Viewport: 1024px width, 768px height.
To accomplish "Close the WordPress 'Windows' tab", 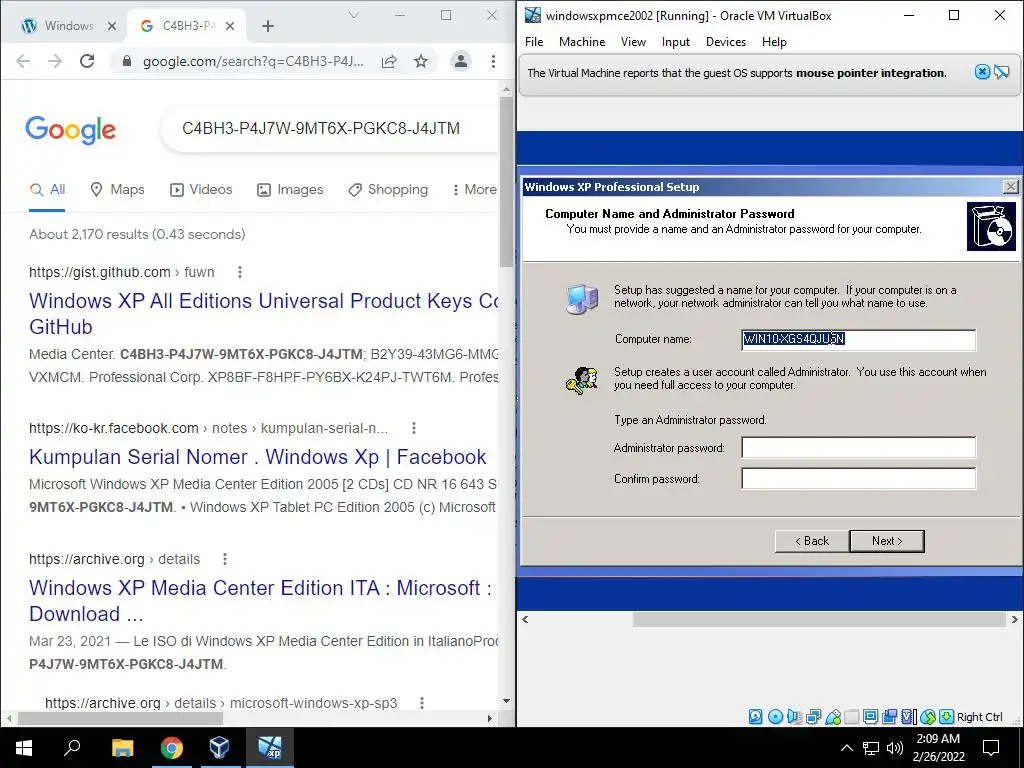I will pyautogui.click(x=112, y=26).
